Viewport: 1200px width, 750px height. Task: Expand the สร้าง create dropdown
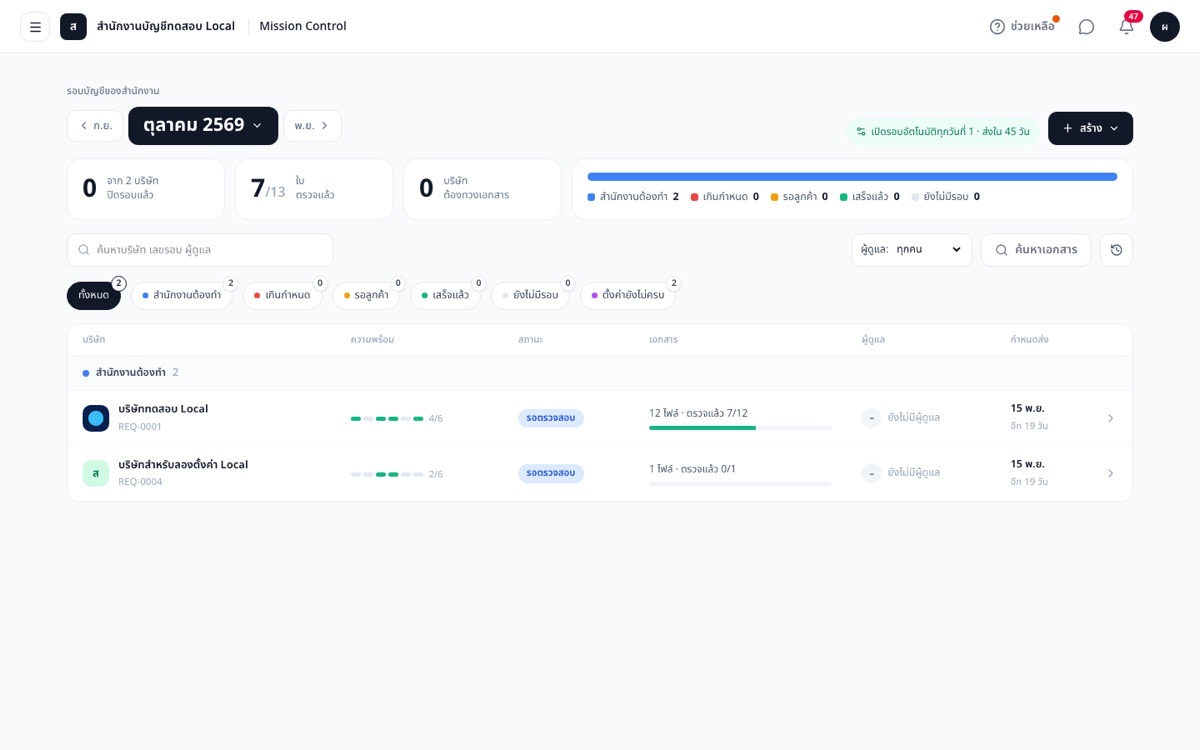tap(1090, 128)
